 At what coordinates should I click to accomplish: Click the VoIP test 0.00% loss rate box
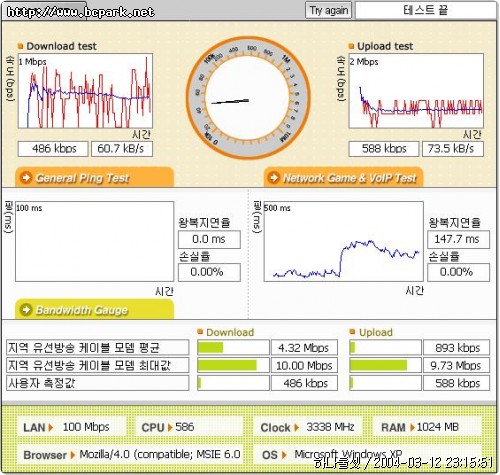459,272
